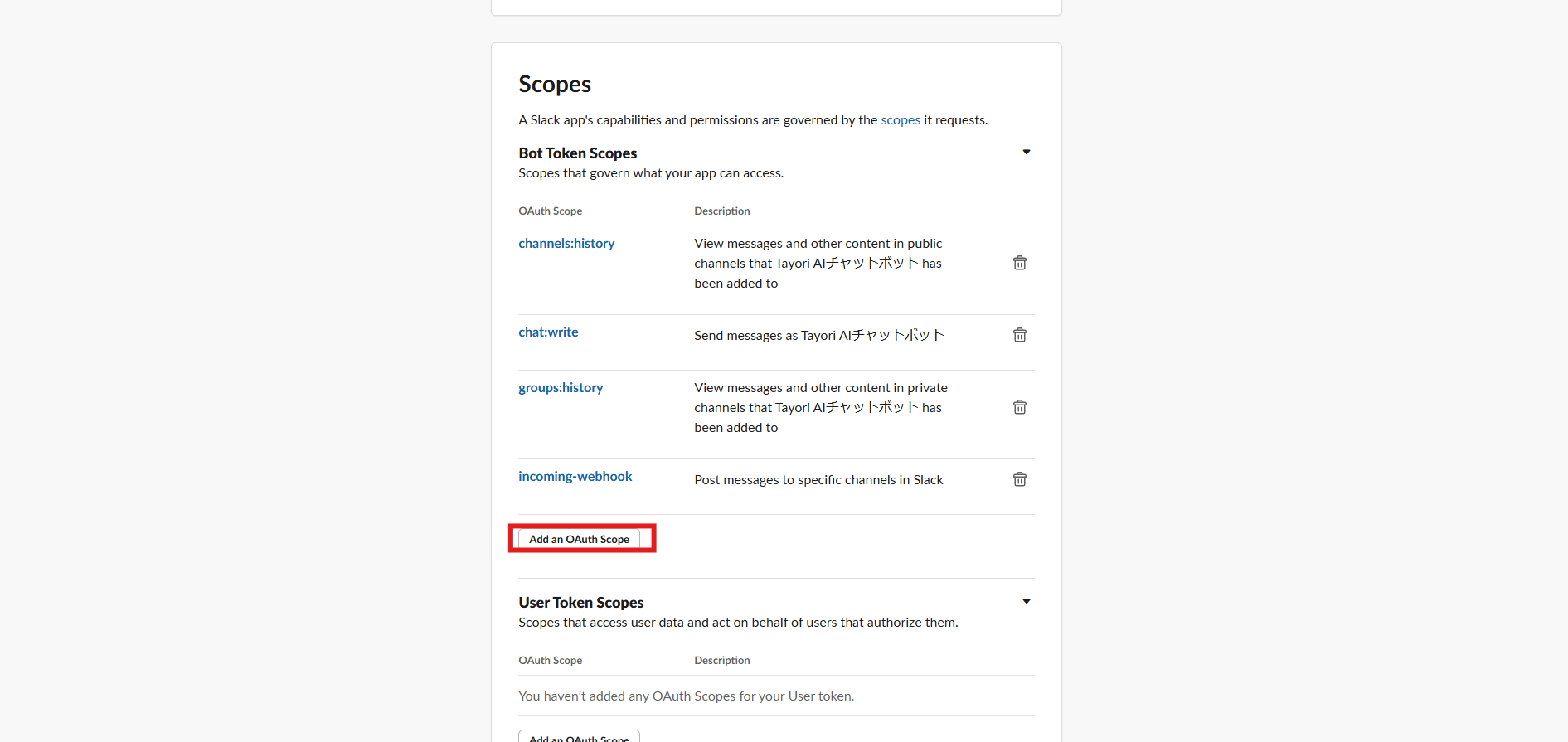Click the OAuth Scope column header under User Token Scopes

[551, 661]
